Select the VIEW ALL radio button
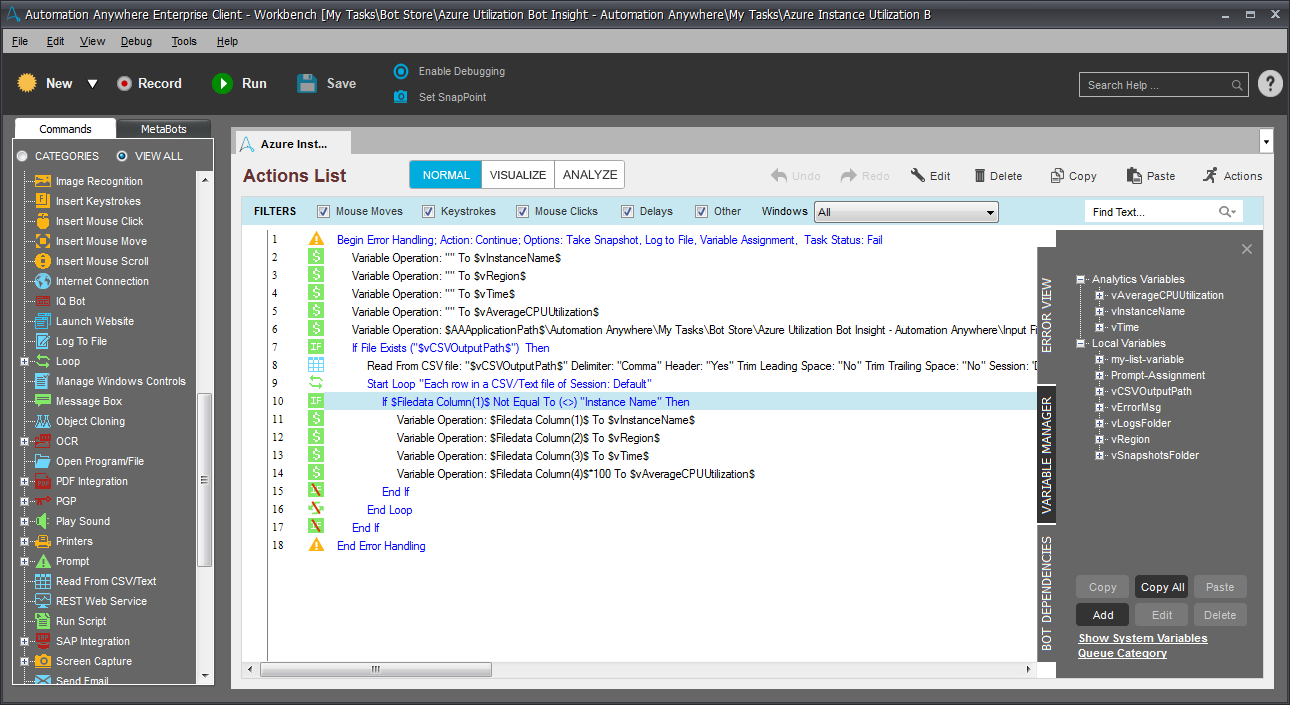 click(122, 156)
